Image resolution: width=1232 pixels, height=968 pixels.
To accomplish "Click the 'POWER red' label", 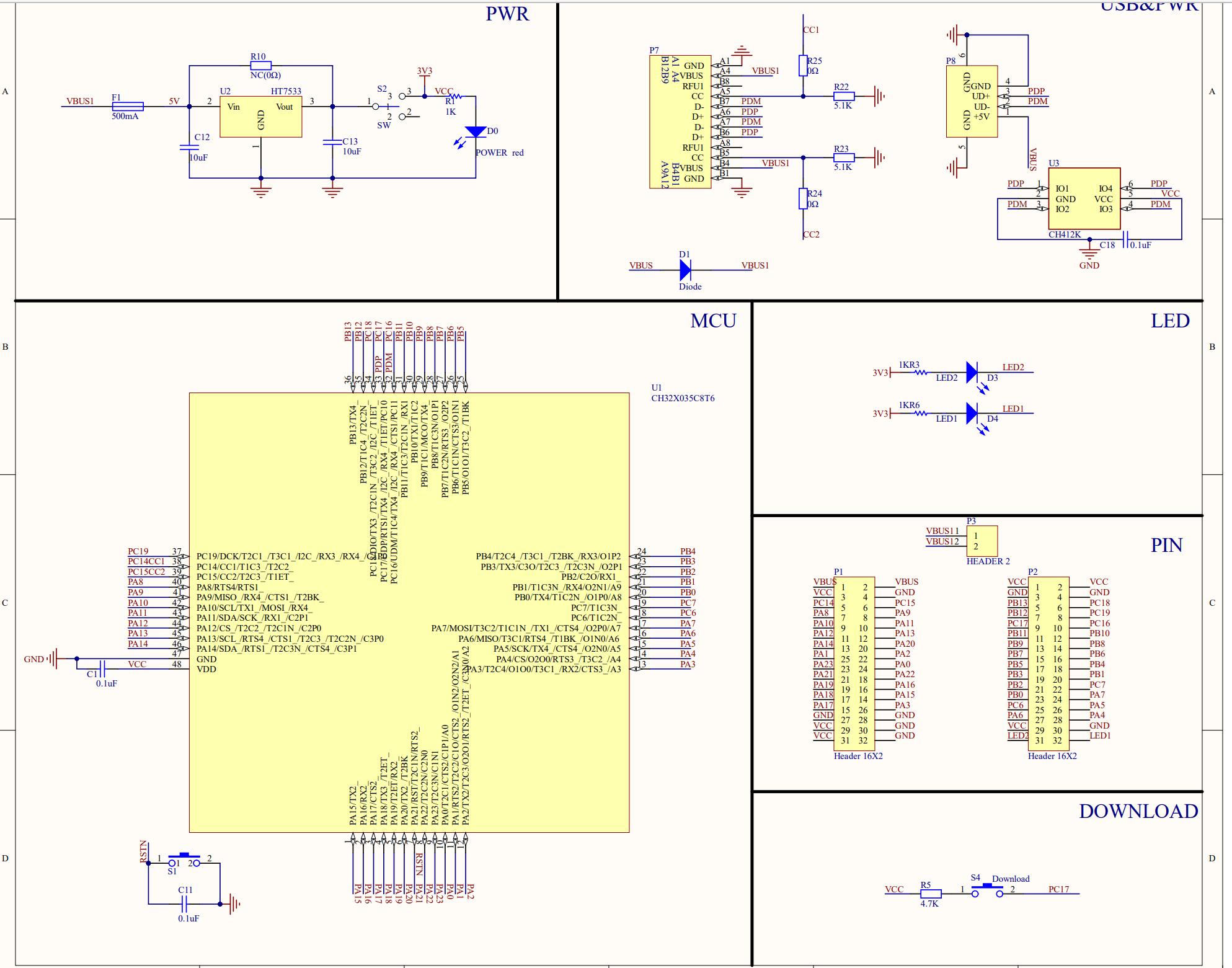I will (x=500, y=153).
